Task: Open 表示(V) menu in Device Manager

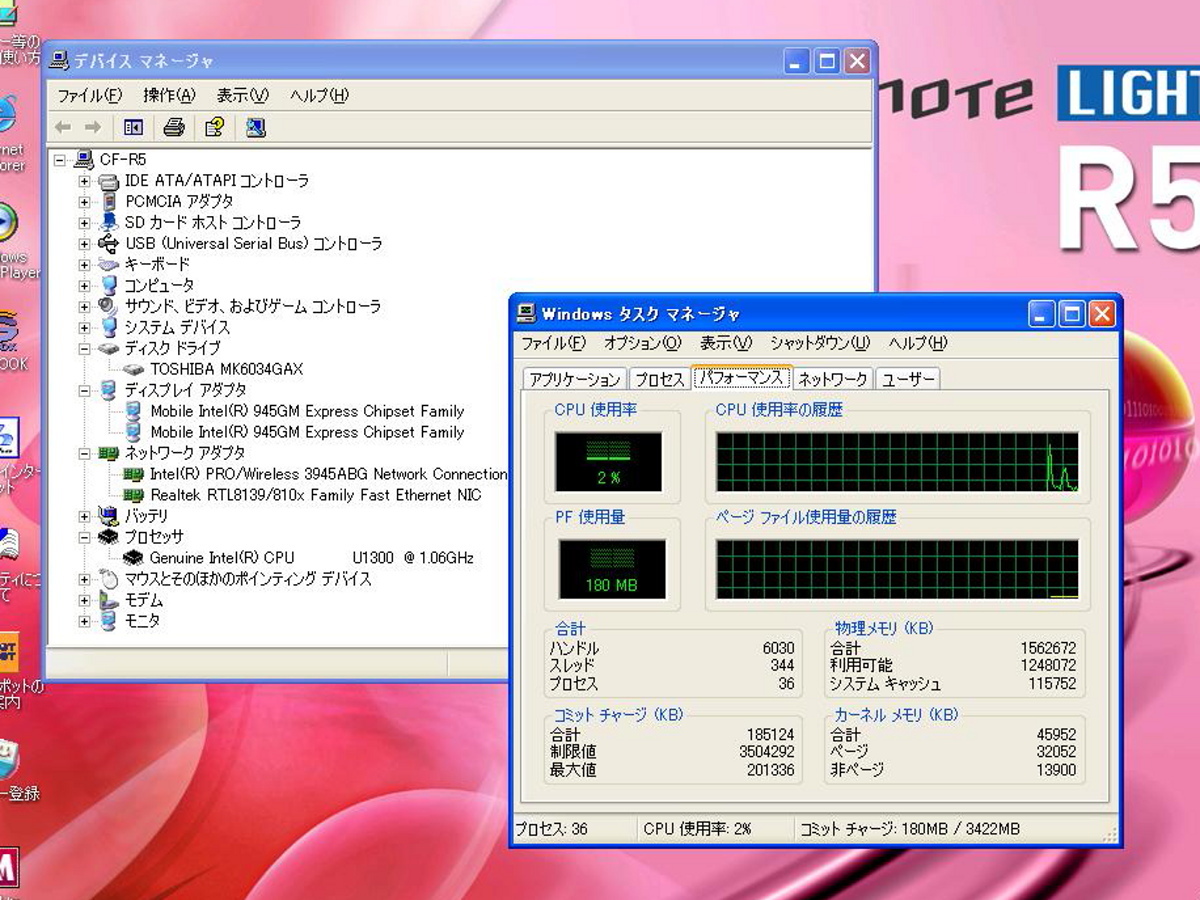Action: (242, 95)
